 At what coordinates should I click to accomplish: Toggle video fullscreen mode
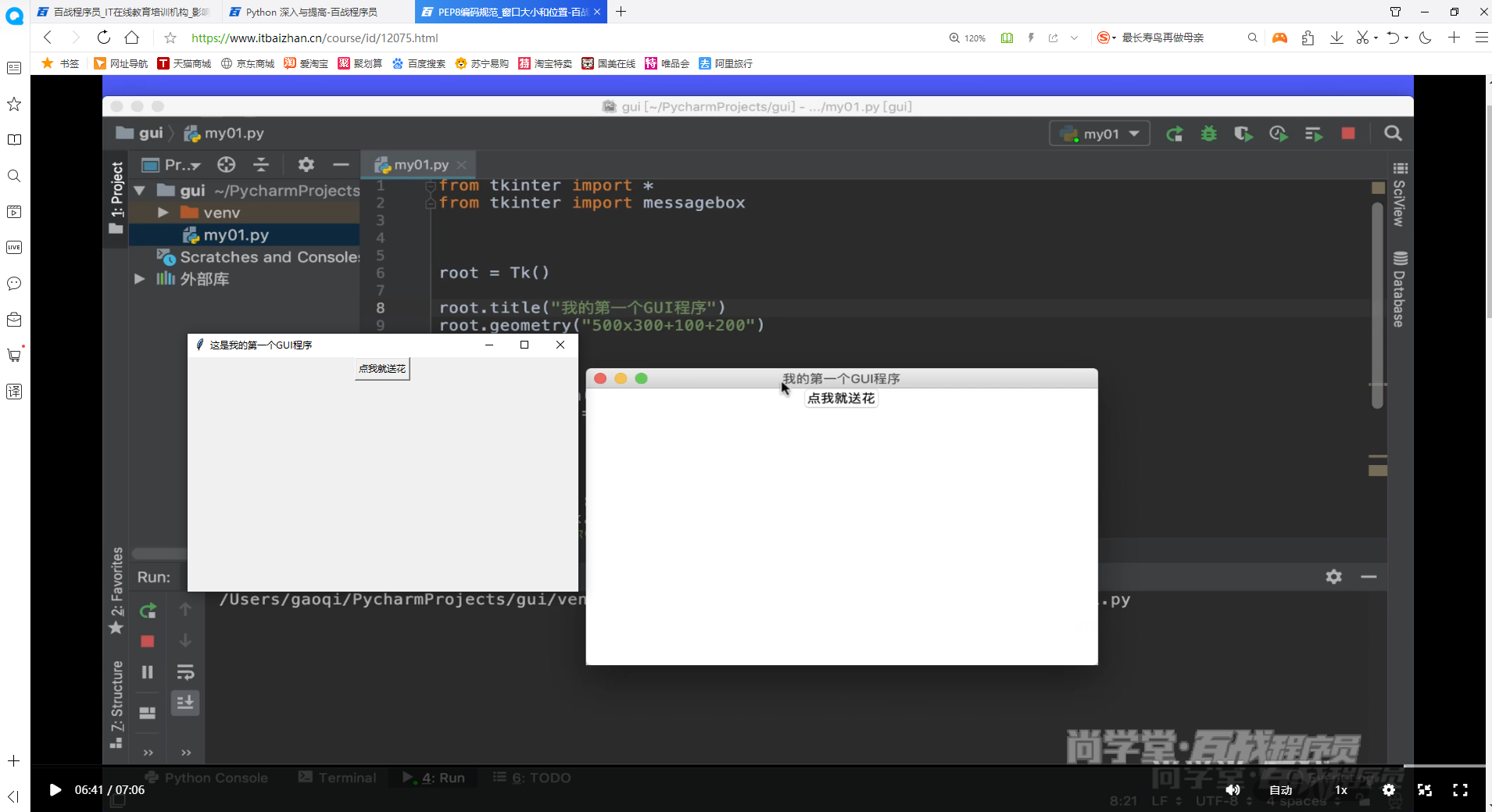pyautogui.click(x=1460, y=790)
